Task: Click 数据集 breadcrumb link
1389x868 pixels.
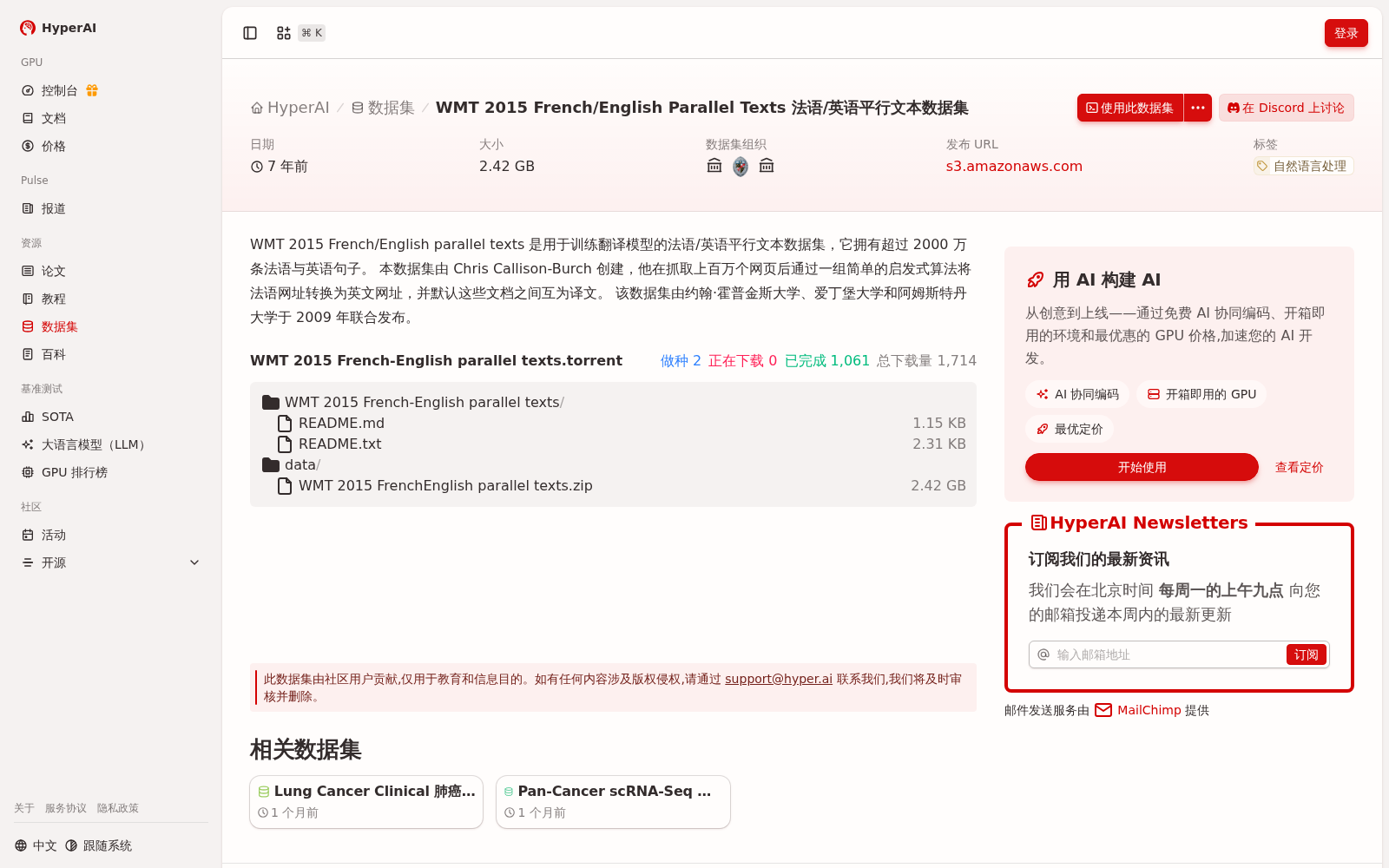Action: [383, 108]
